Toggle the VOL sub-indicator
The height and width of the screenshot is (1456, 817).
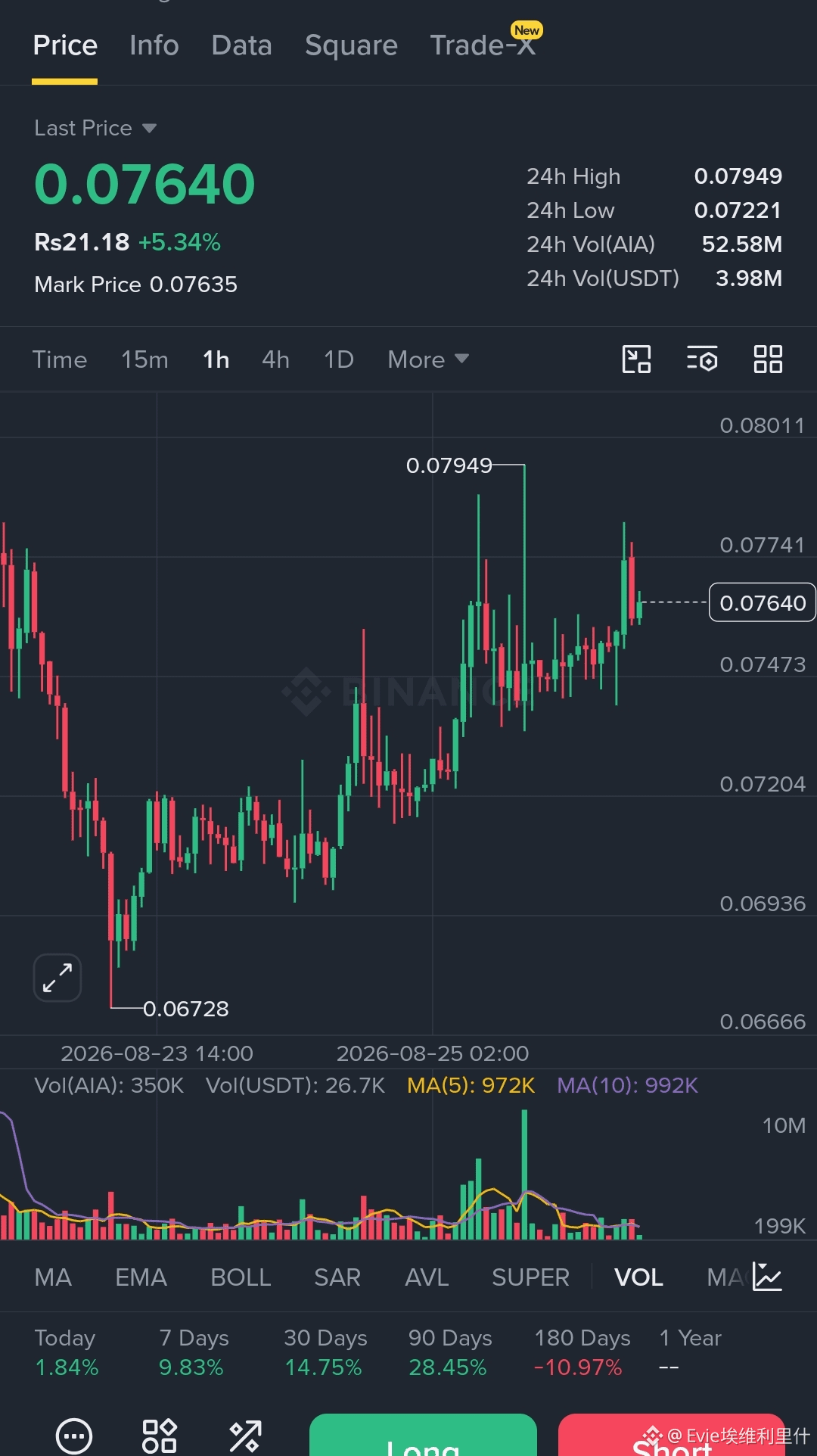[638, 1277]
